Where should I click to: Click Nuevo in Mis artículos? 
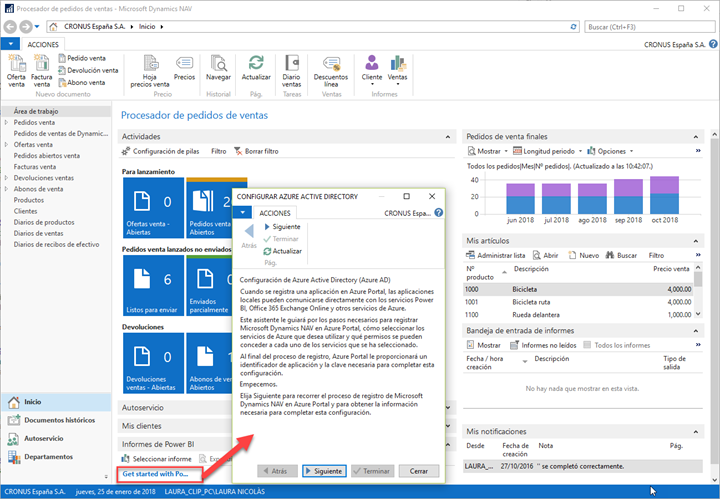click(x=584, y=255)
